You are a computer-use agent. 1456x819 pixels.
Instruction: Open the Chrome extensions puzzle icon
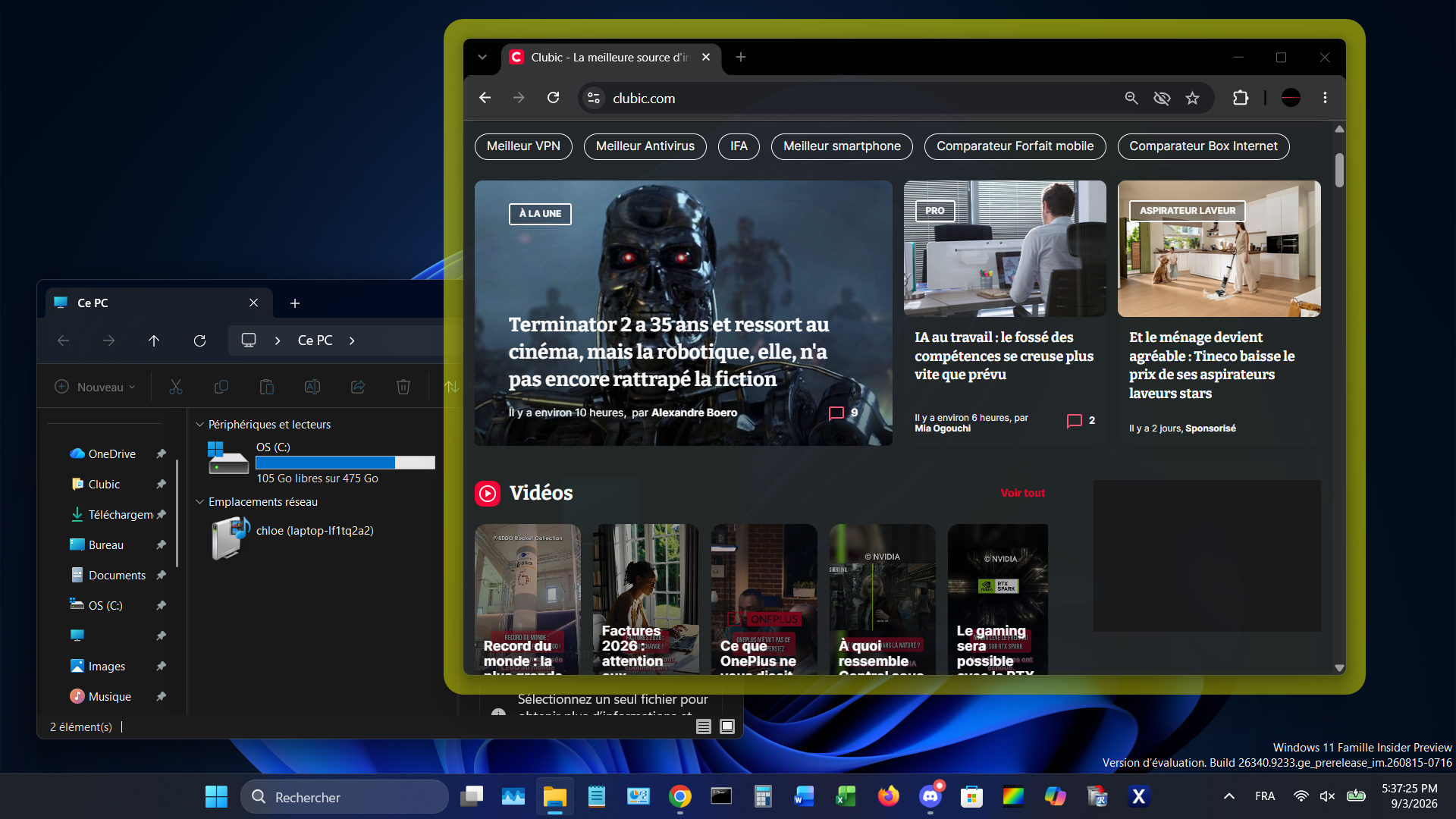pos(1241,98)
